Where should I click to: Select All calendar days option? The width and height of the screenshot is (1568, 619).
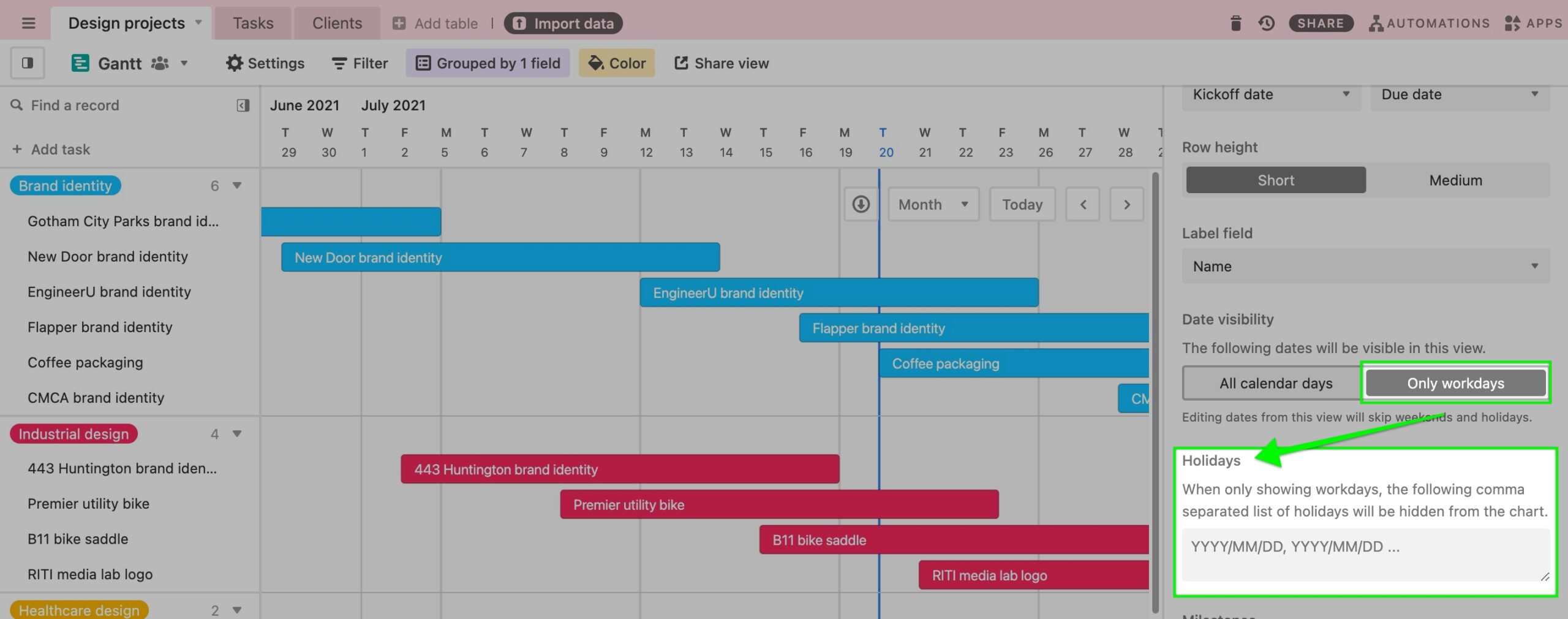point(1275,383)
